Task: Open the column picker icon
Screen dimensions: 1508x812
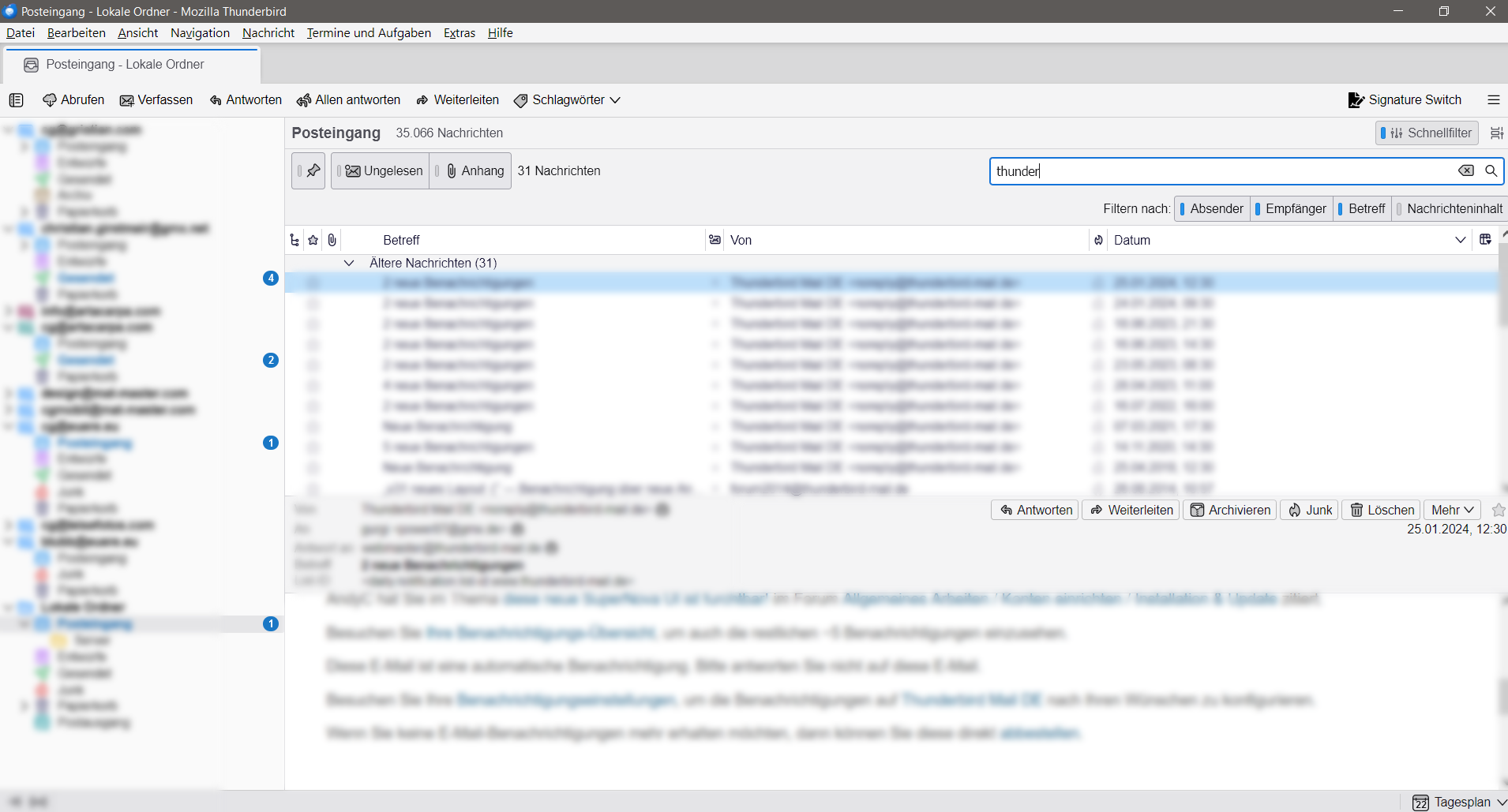Action: click(x=1485, y=240)
